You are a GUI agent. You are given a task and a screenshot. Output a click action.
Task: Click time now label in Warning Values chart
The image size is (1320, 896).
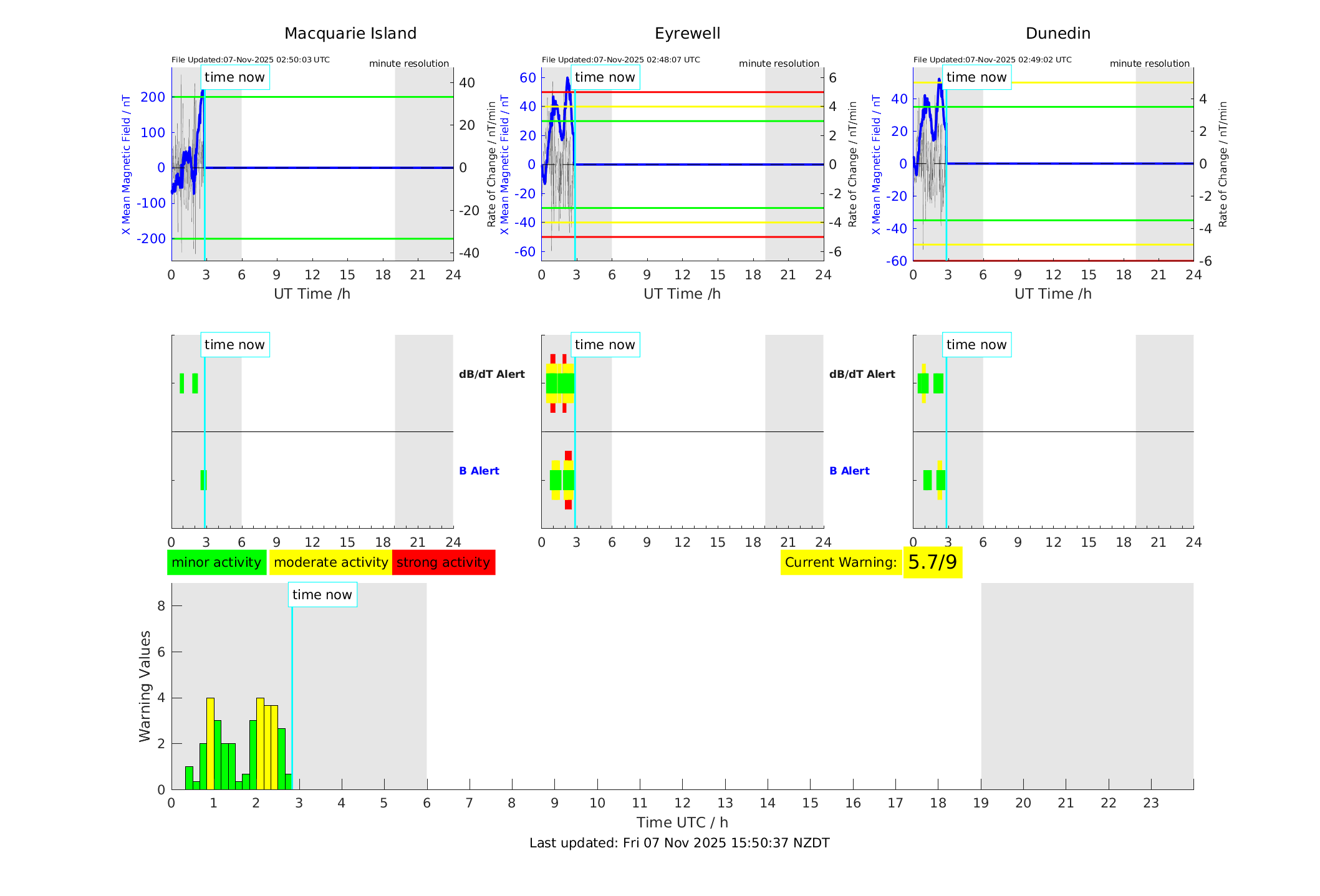pos(322,595)
